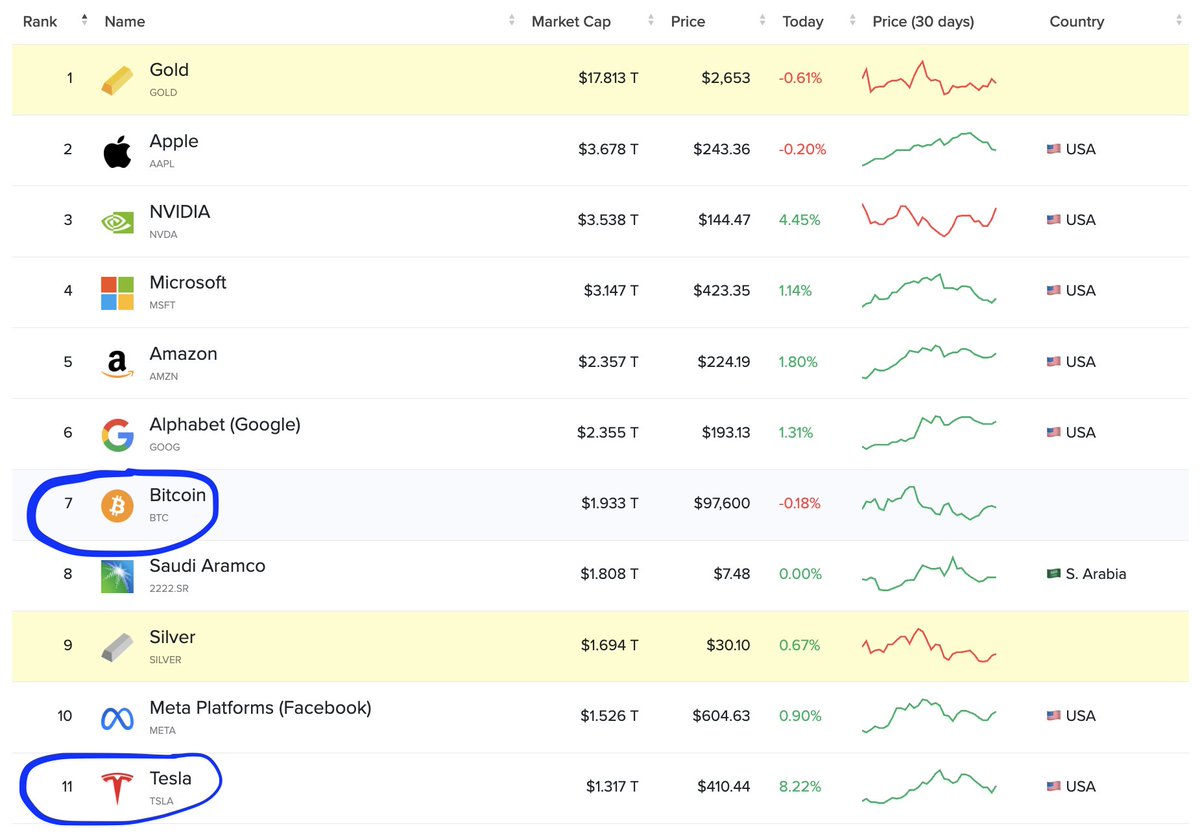The height and width of the screenshot is (835, 1200).
Task: Open the Silver asset link
Action: click(x=173, y=637)
